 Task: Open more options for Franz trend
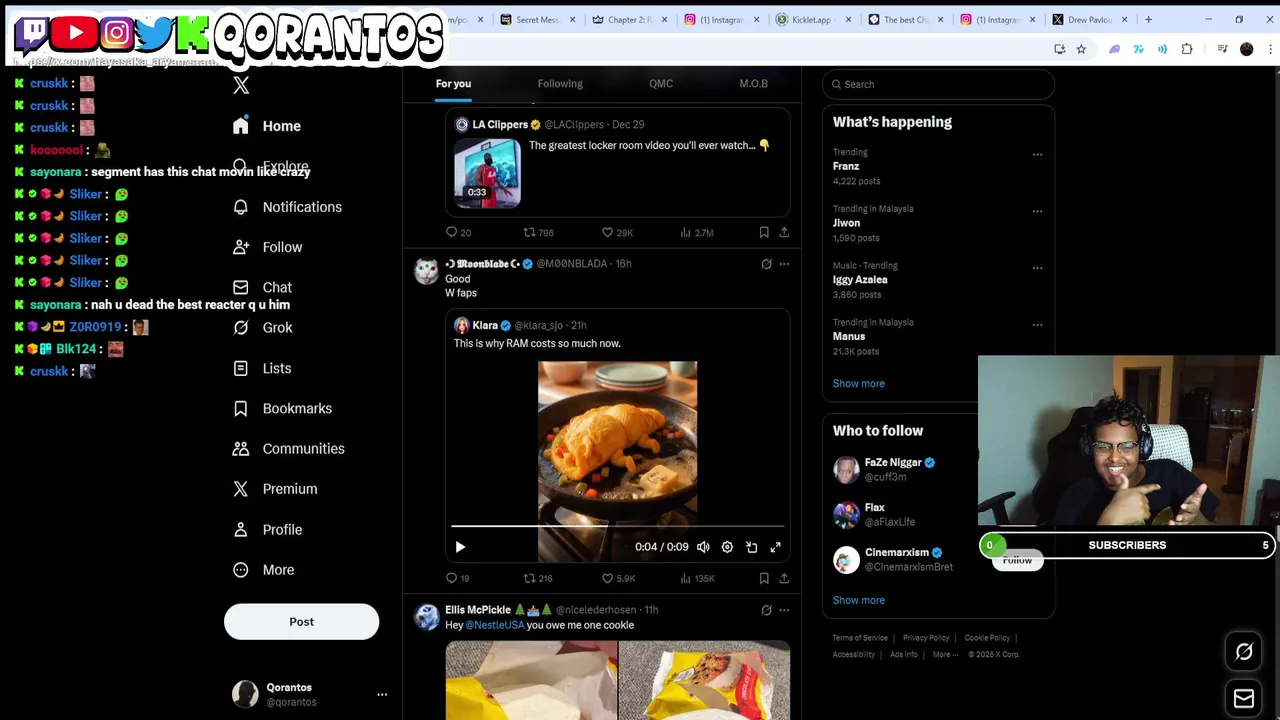coord(1037,155)
